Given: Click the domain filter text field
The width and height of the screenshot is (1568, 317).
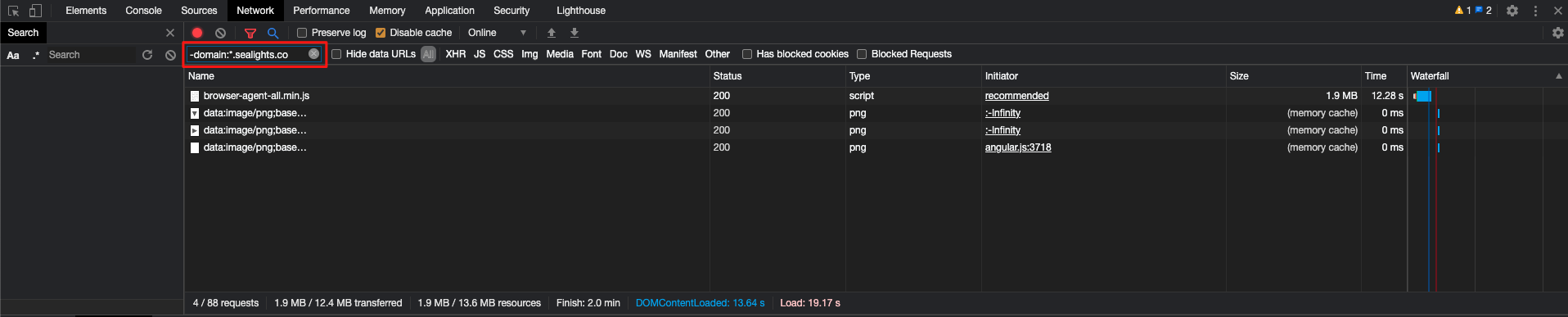Looking at the screenshot, I should tap(247, 54).
